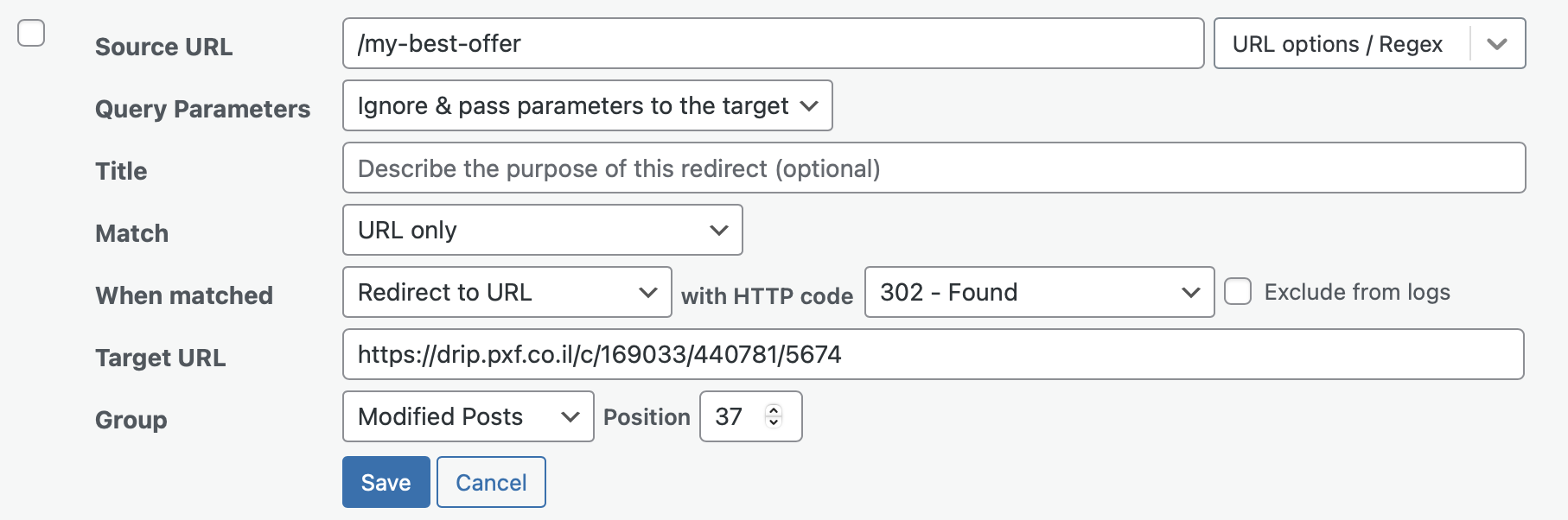1568x520 pixels.
Task: Click the Match dropdown chevron icon
Action: coord(718,230)
